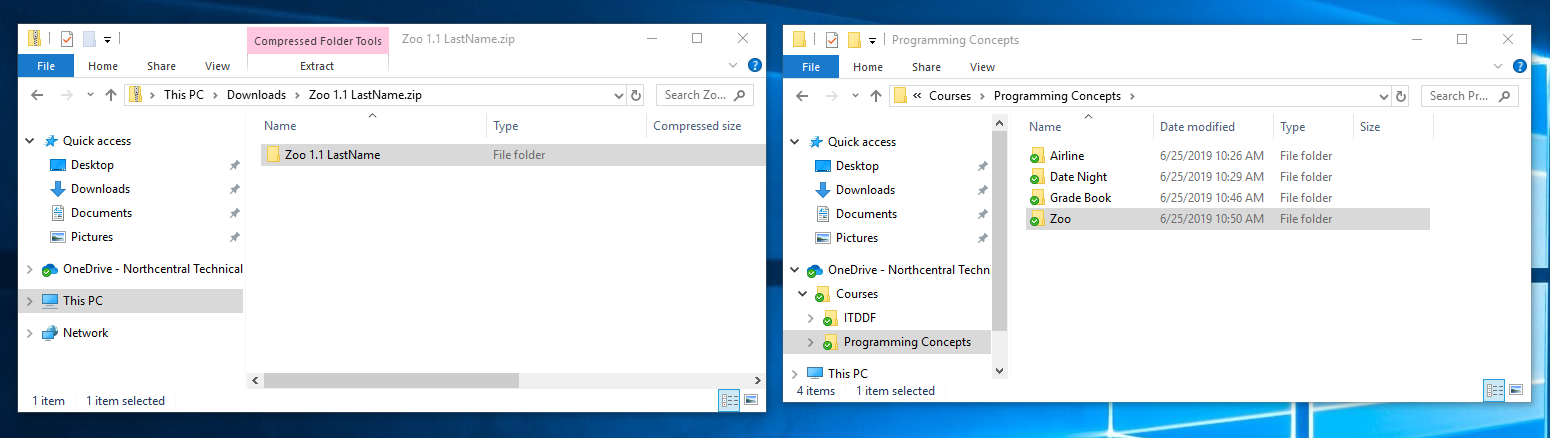Collapse the Courses tree node
This screenshot has height=438, width=1550.
[802, 294]
